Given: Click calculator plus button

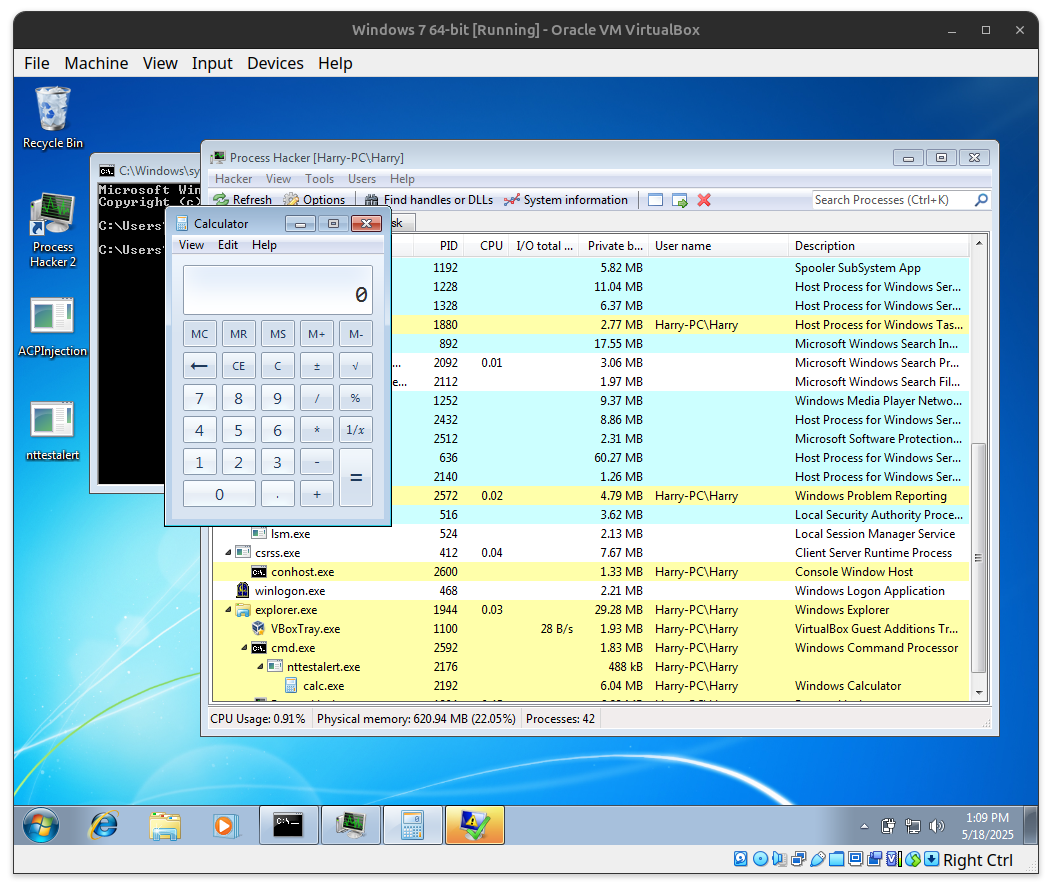Looking at the screenshot, I should pyautogui.click(x=317, y=494).
